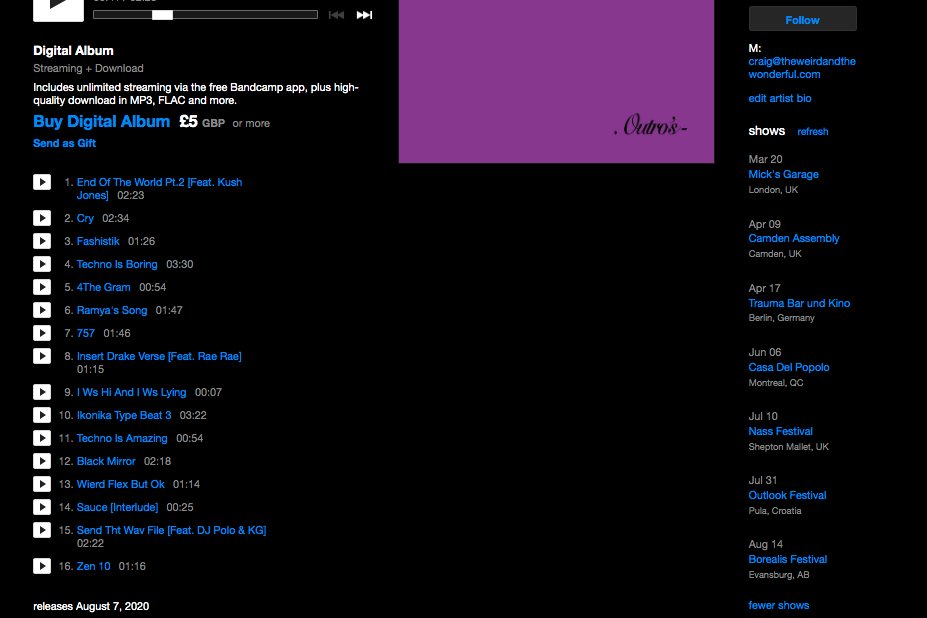Play track 4 Techno Is Boring
927x618 pixels.
click(42, 264)
